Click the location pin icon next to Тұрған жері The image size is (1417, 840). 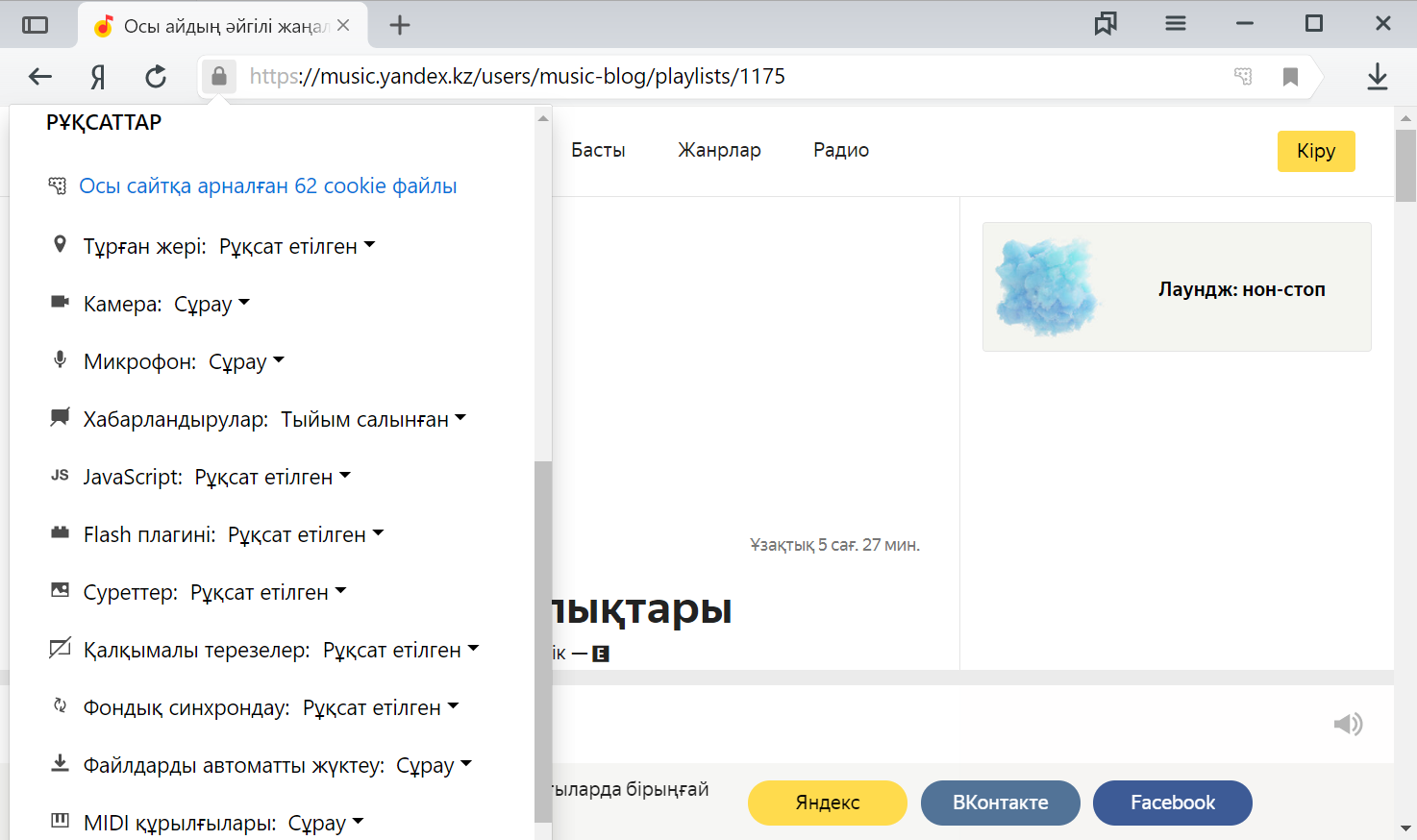pos(60,245)
